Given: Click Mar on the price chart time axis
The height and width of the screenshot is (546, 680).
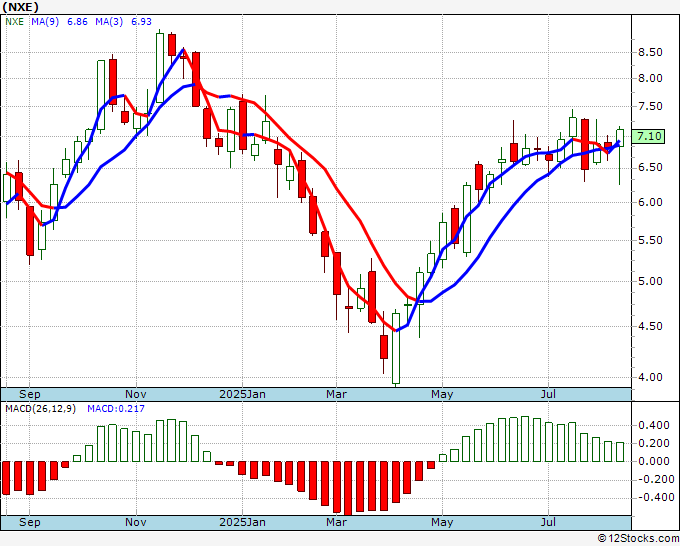Looking at the screenshot, I should coord(337,394).
